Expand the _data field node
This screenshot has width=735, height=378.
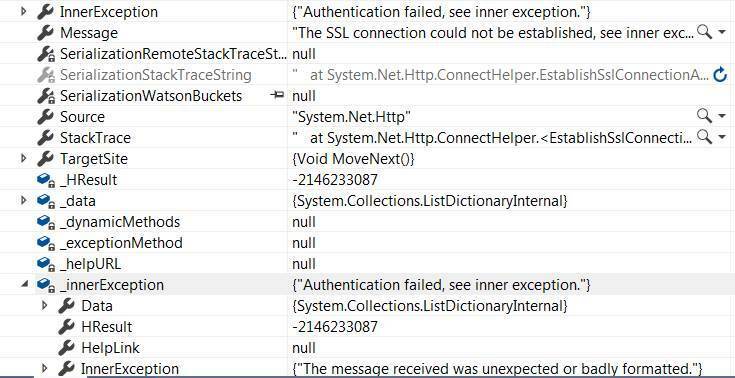coord(24,200)
